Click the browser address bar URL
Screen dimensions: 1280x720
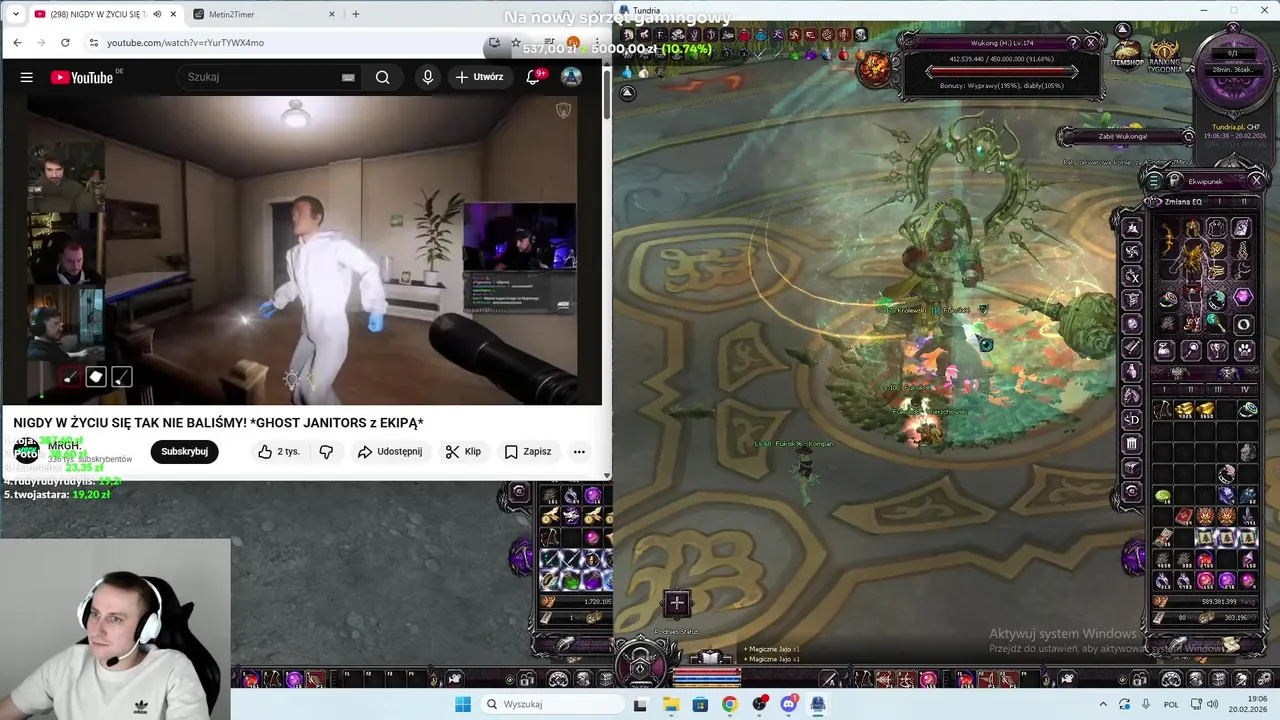coord(185,43)
